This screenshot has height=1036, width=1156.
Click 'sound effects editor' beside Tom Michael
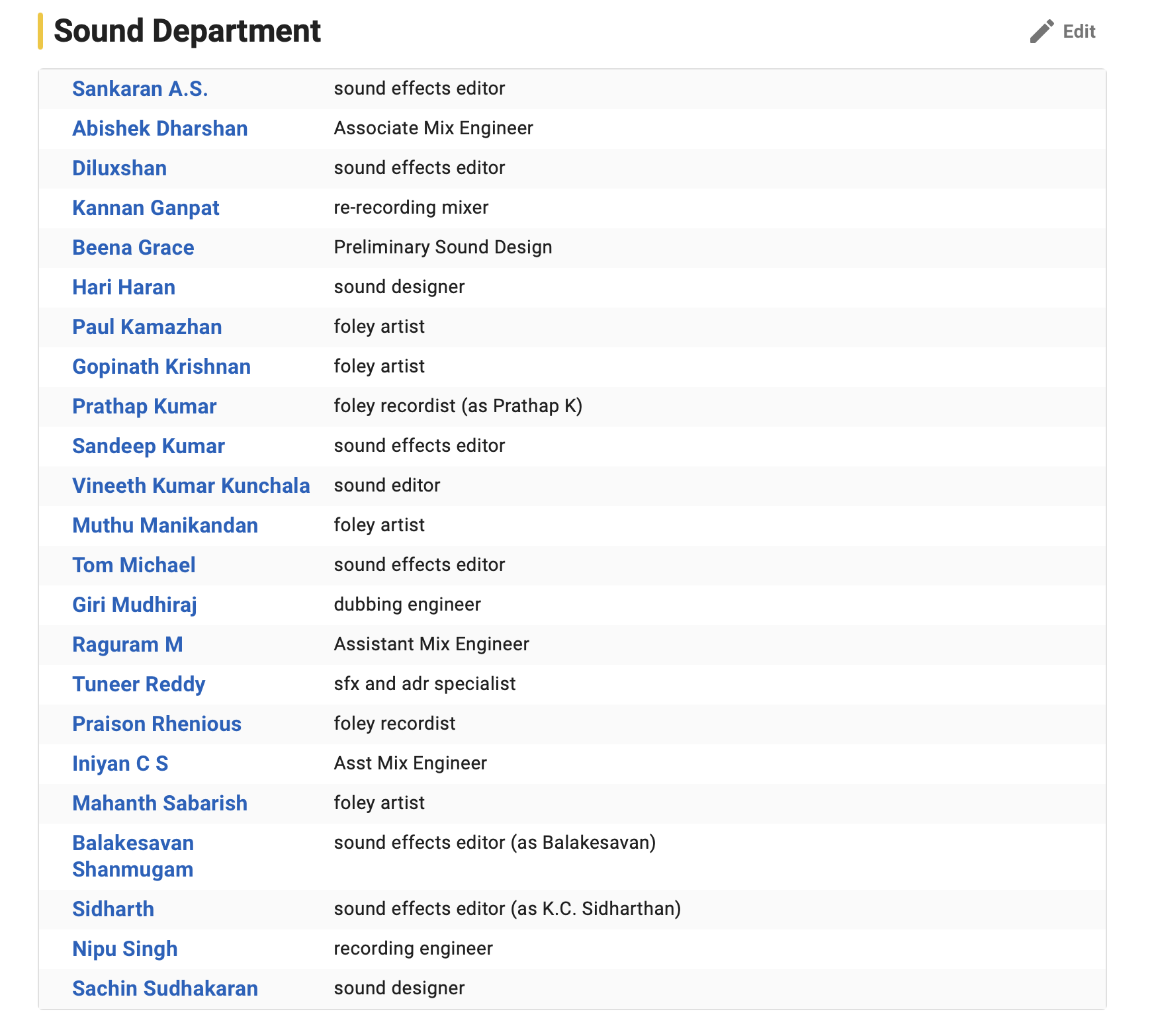click(420, 565)
